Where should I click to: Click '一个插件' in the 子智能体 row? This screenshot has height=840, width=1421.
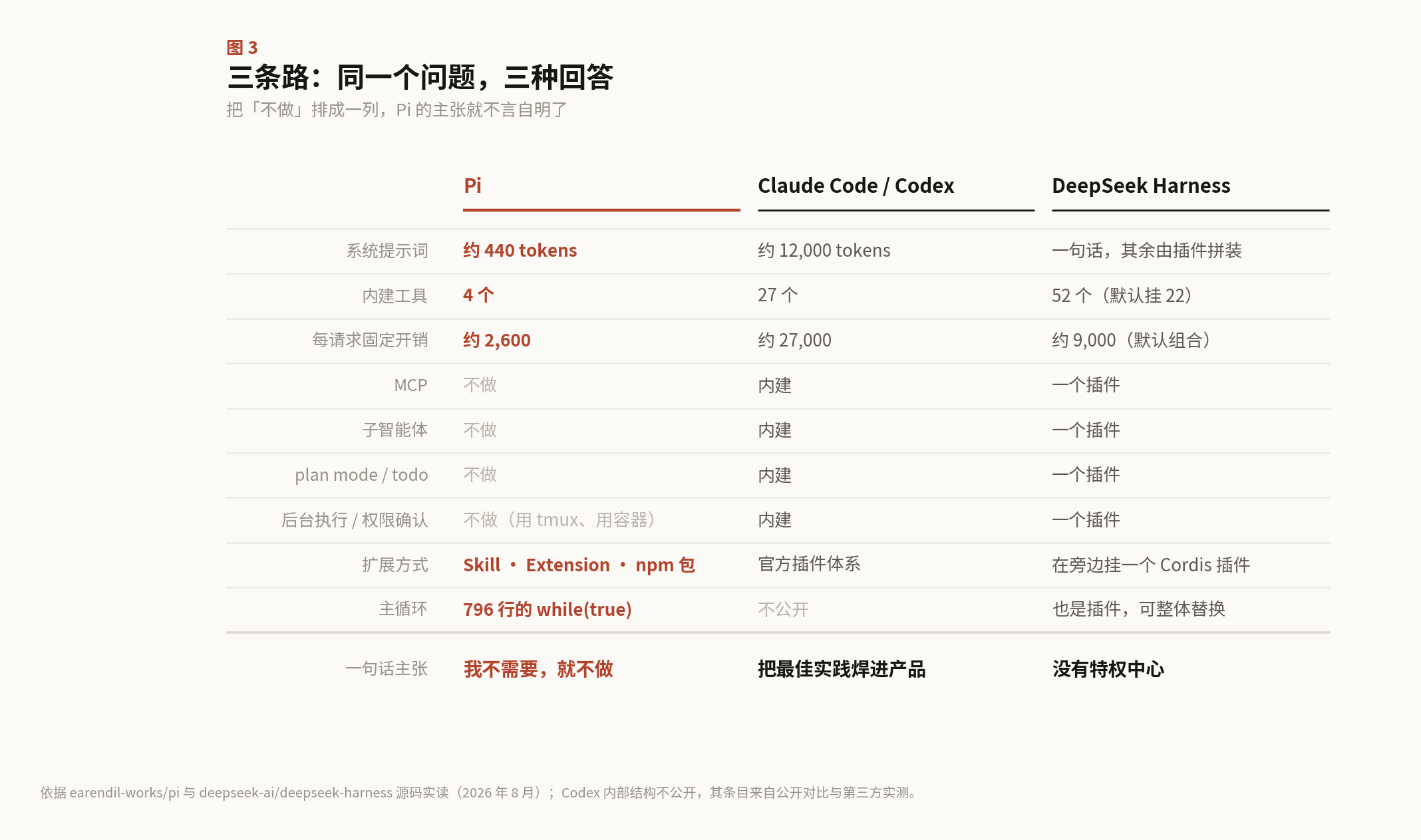point(1086,430)
